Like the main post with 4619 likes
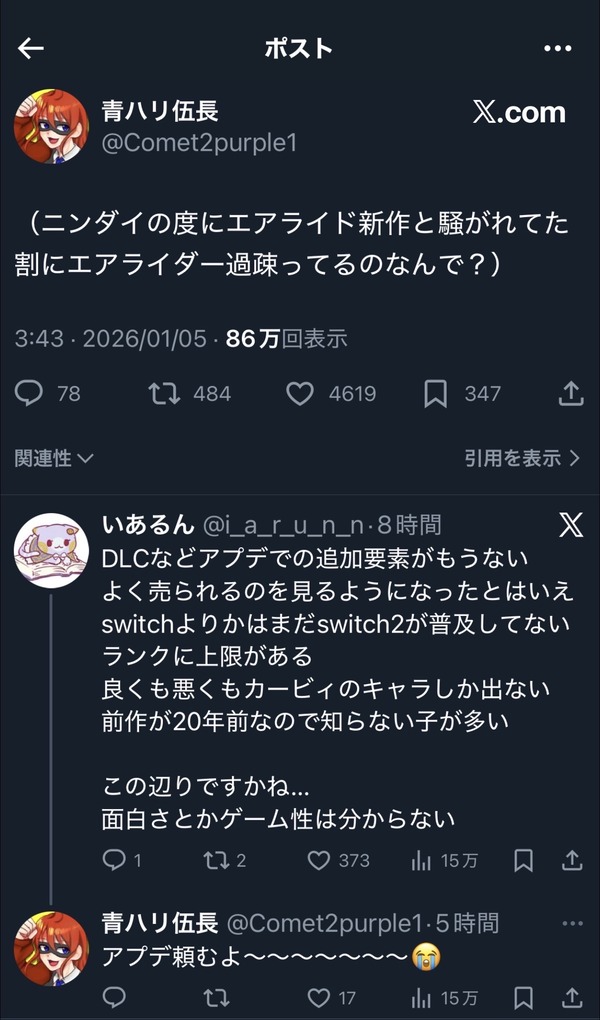600x1020 pixels. (x=300, y=394)
